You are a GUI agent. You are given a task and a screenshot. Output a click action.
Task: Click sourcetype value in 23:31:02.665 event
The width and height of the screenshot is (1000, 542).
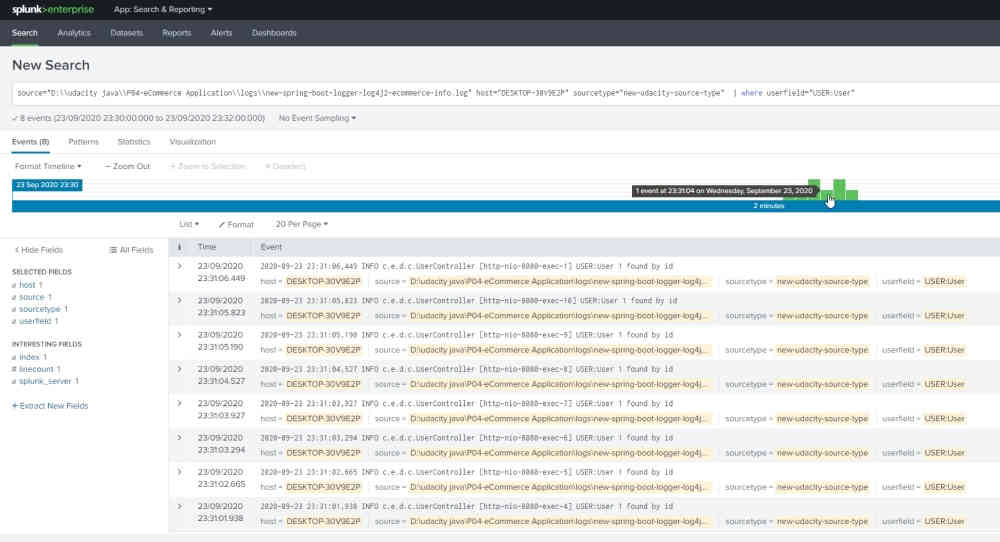coord(822,488)
